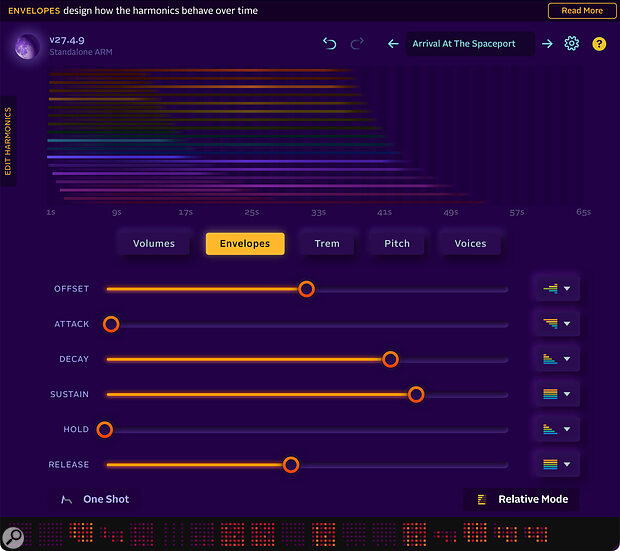620x551 pixels.
Task: Click the OFFSET label text
Action: tap(72, 289)
